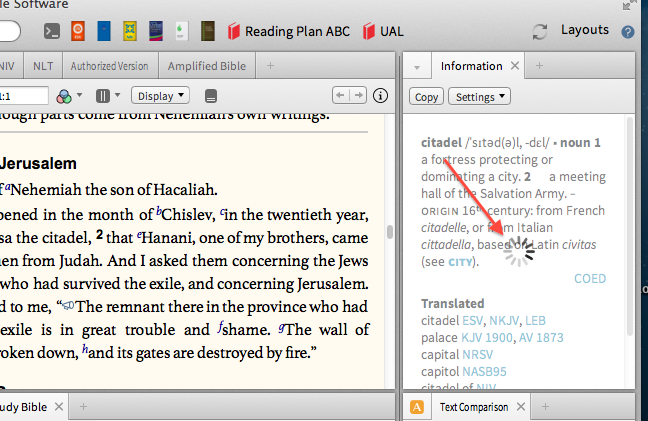Screen dimensions: 648x421
Task: Open the Settings dropdown
Action: click(x=479, y=97)
